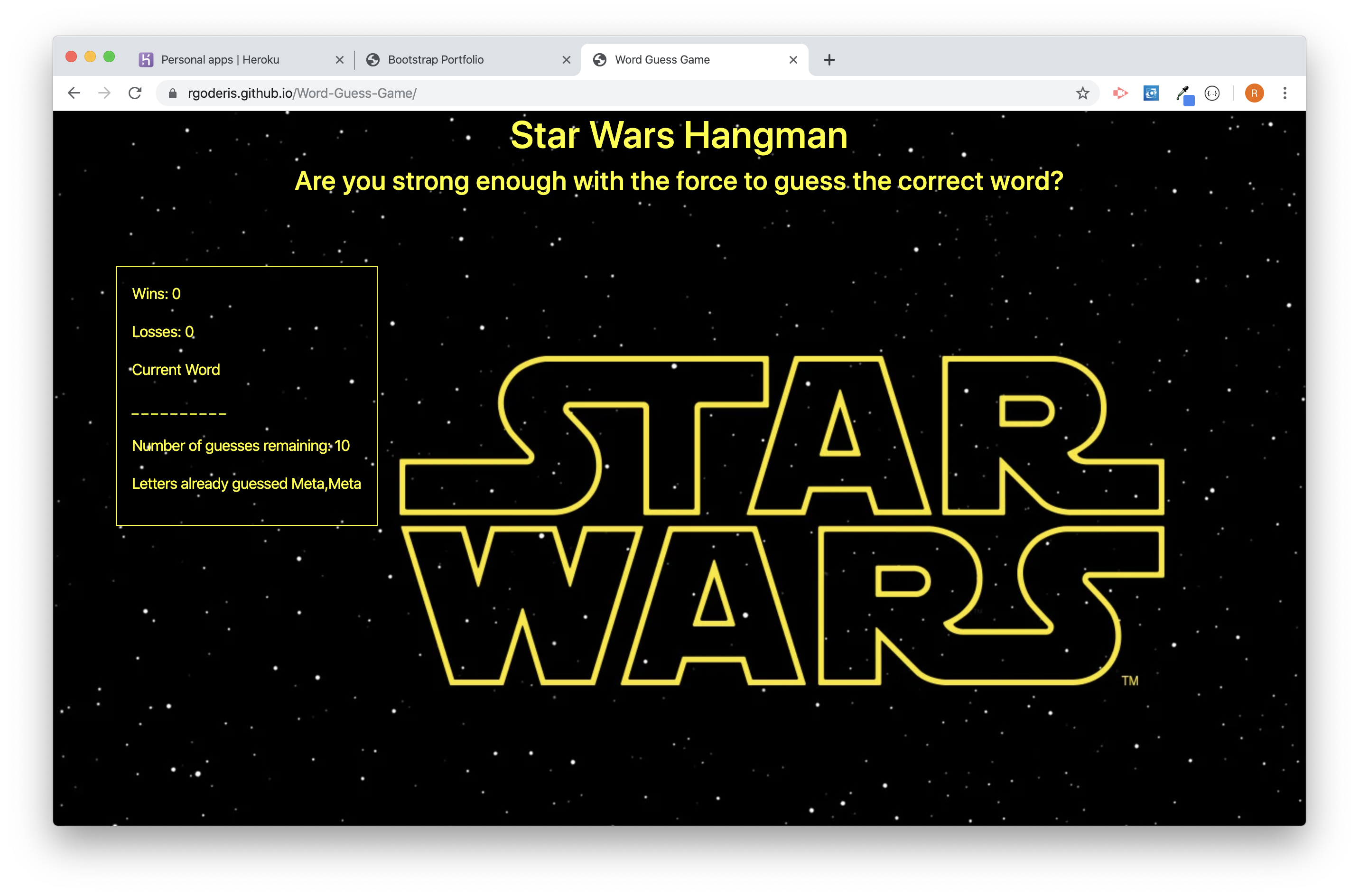Reload the Word Guess Game page
1359x896 pixels.
(x=135, y=93)
